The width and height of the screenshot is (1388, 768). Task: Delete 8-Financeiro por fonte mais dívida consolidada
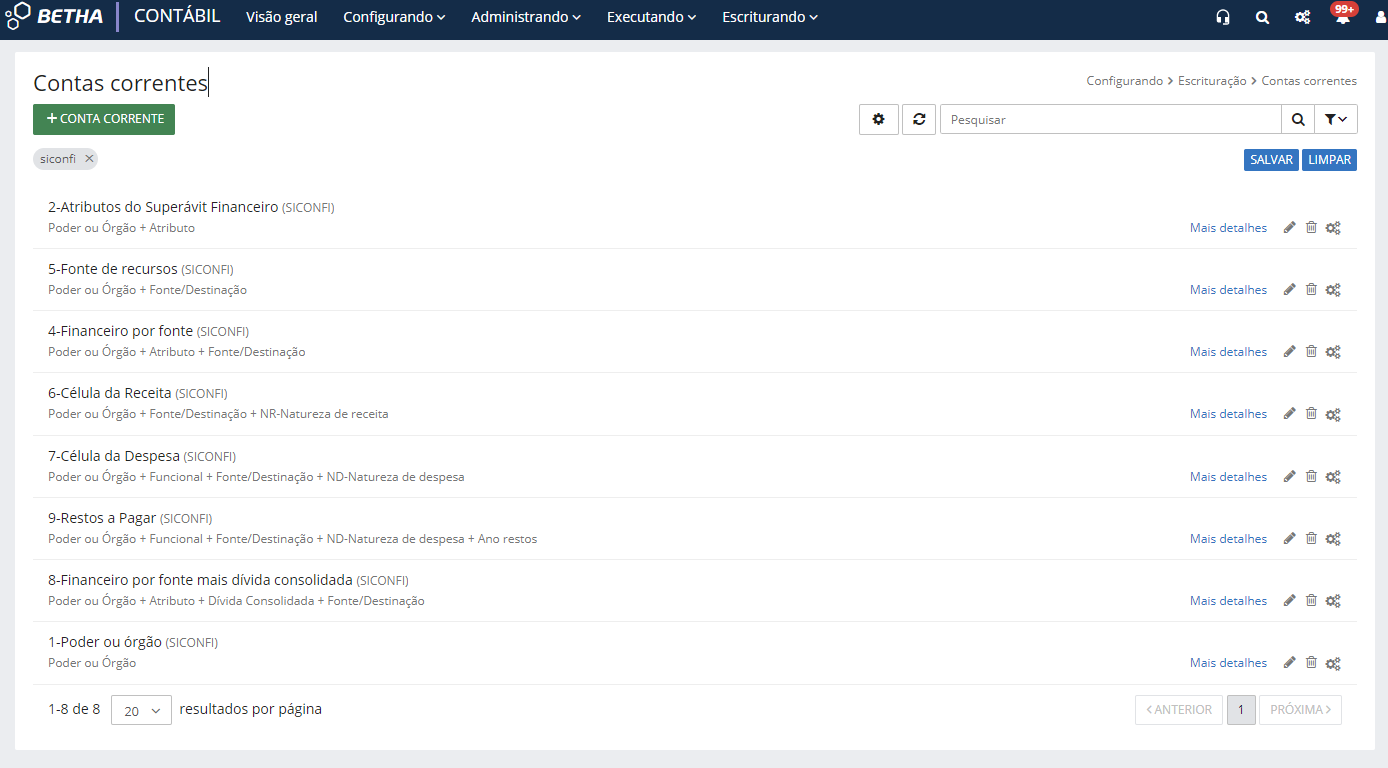tap(1311, 600)
